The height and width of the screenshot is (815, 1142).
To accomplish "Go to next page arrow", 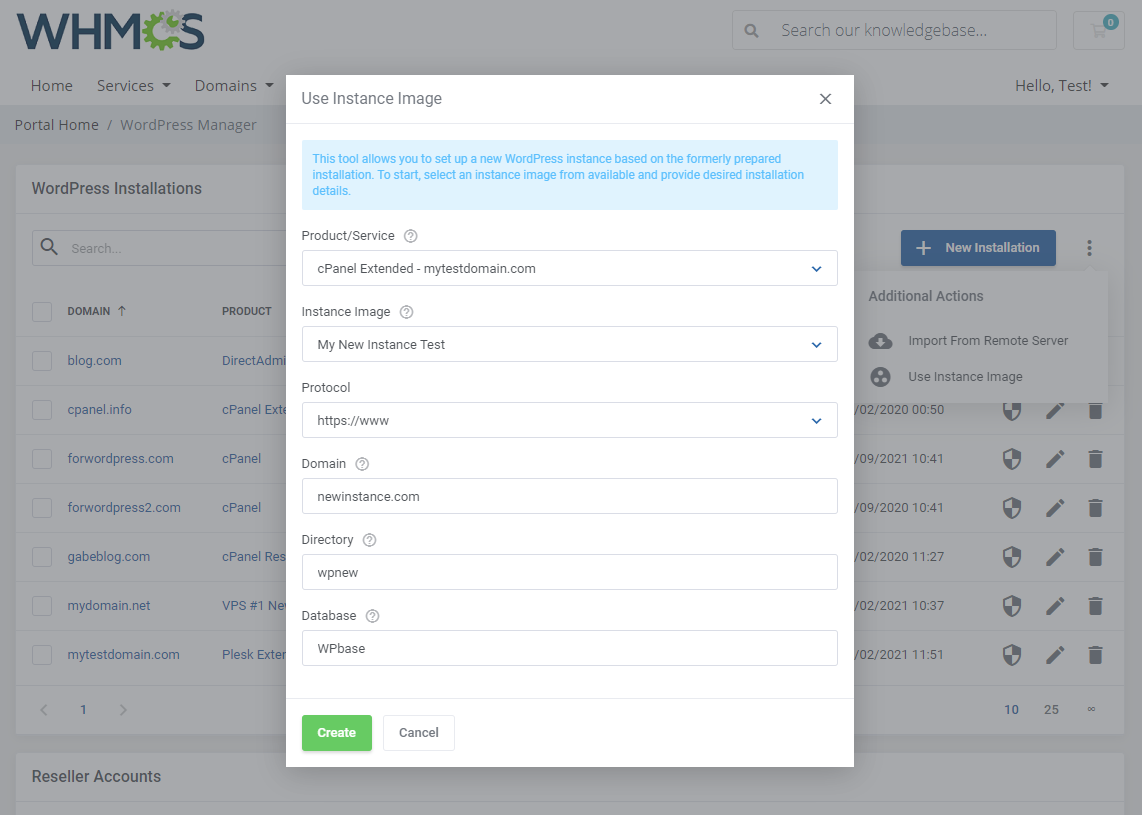I will pos(123,710).
